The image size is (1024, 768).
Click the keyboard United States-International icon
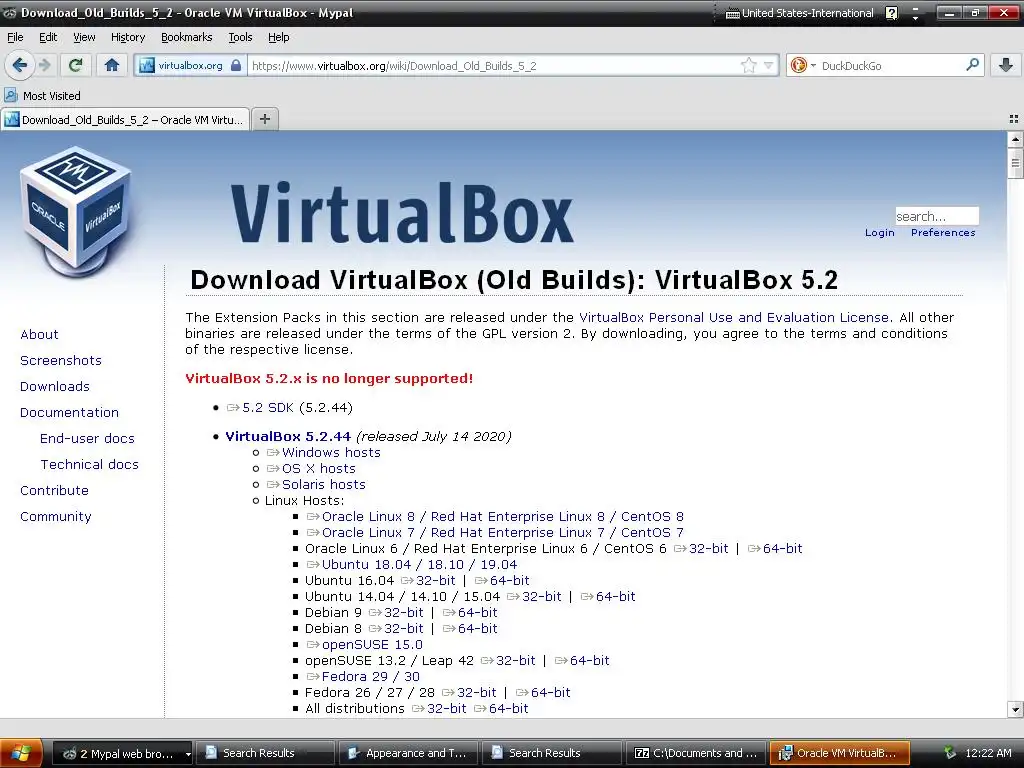pos(733,13)
